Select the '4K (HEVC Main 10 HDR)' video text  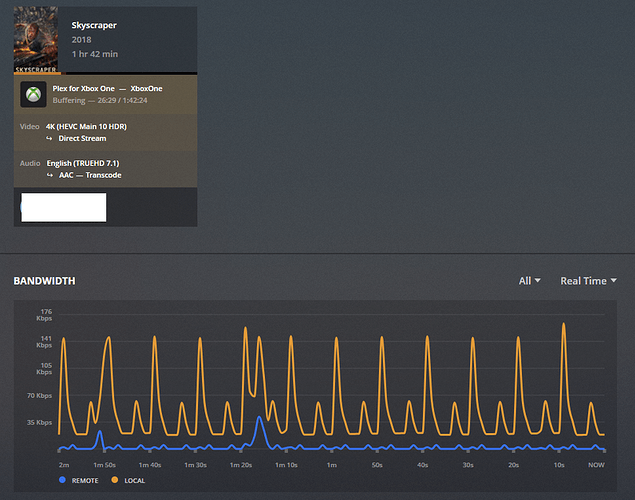click(x=86, y=127)
